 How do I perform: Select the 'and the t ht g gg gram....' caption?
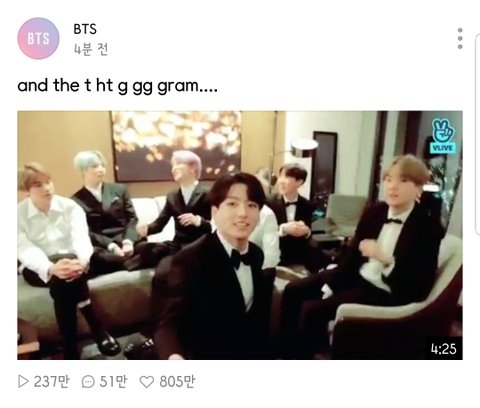tap(117, 86)
